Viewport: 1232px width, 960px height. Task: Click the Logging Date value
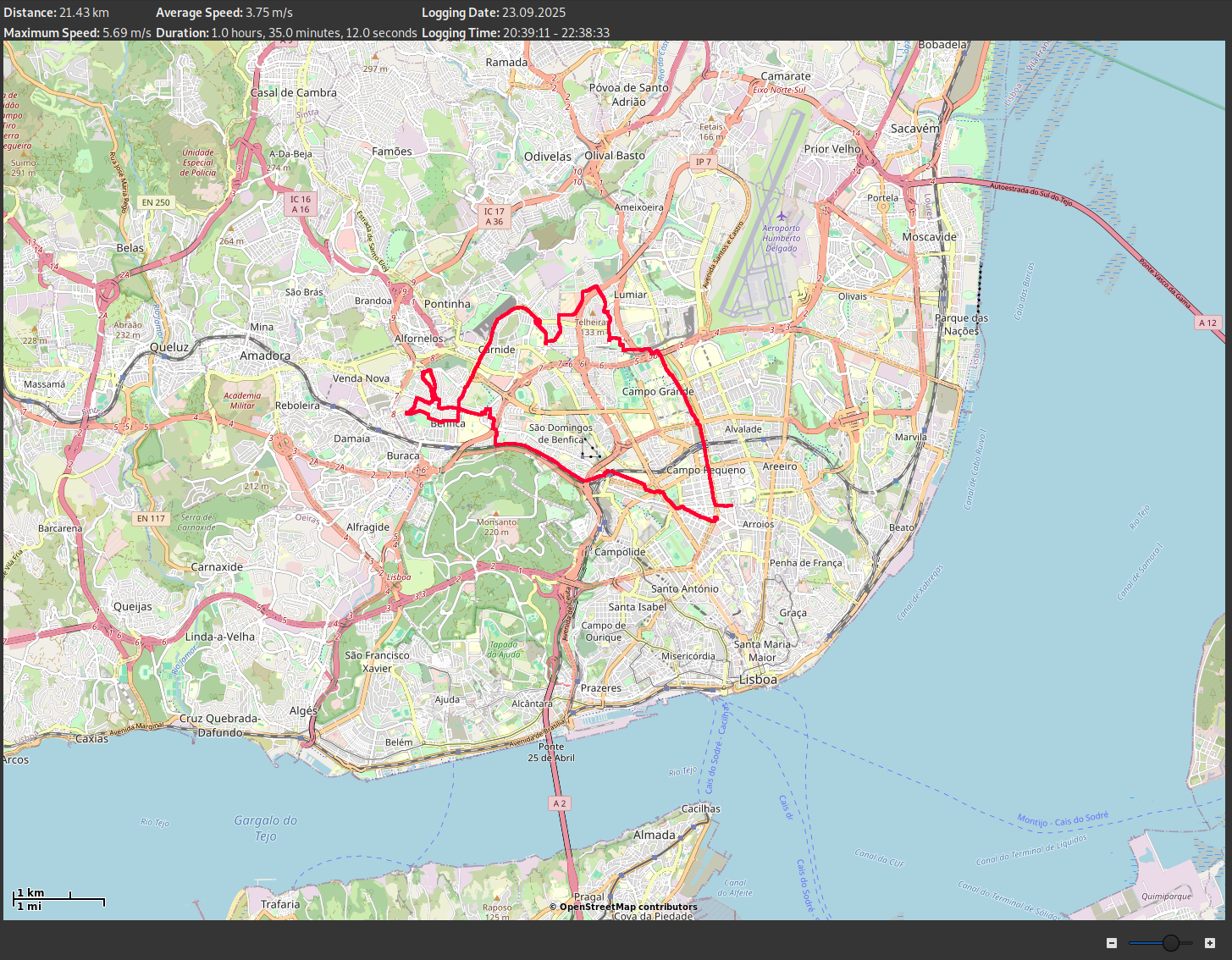click(533, 13)
